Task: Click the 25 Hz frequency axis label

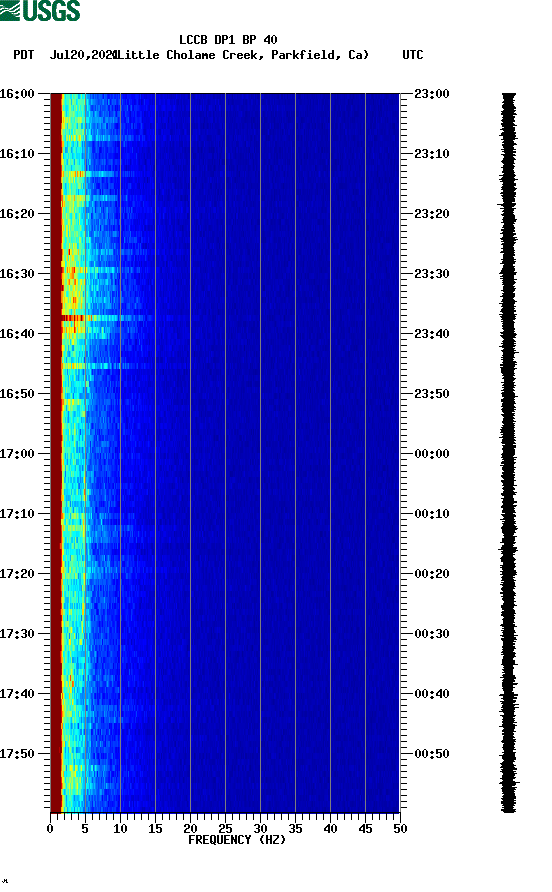Action: tap(225, 829)
